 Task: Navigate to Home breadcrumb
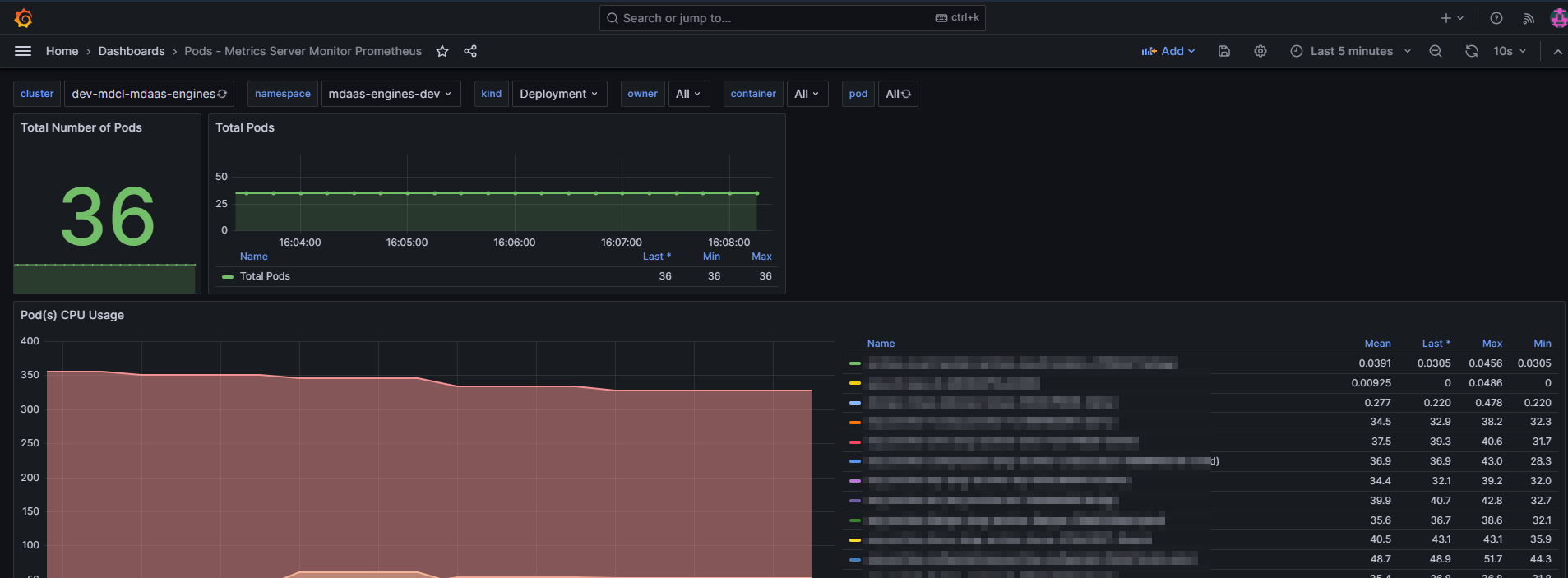[62, 51]
